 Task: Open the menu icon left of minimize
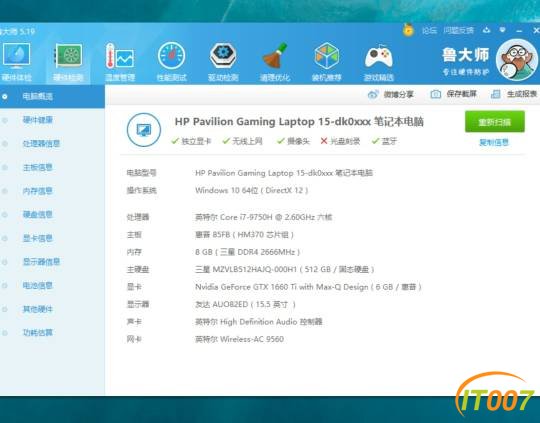(x=502, y=30)
